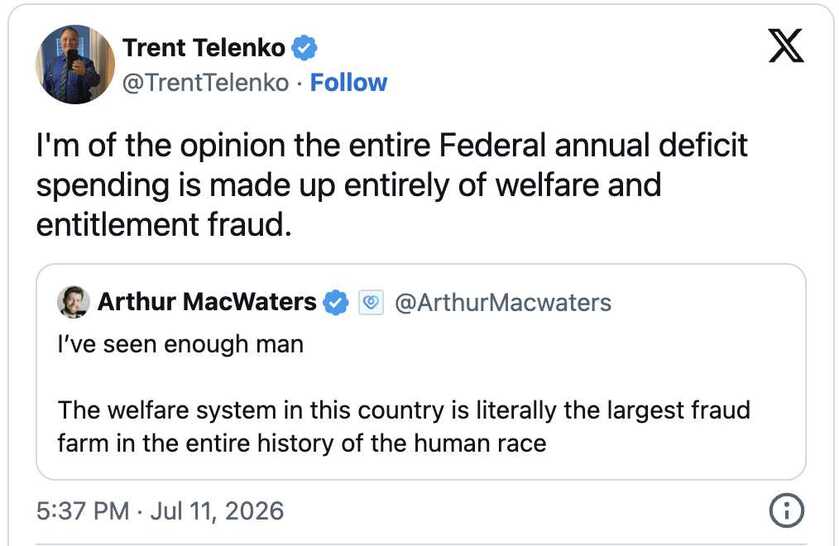Click the X logo icon
This screenshot has width=839, height=546.
point(785,46)
